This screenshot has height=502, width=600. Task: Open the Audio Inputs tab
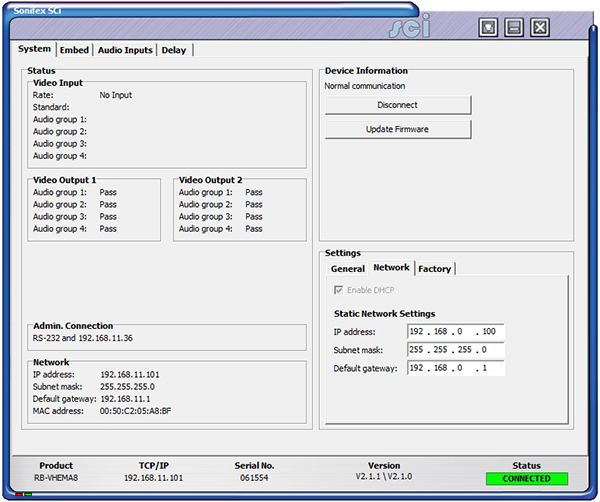pyautogui.click(x=125, y=50)
